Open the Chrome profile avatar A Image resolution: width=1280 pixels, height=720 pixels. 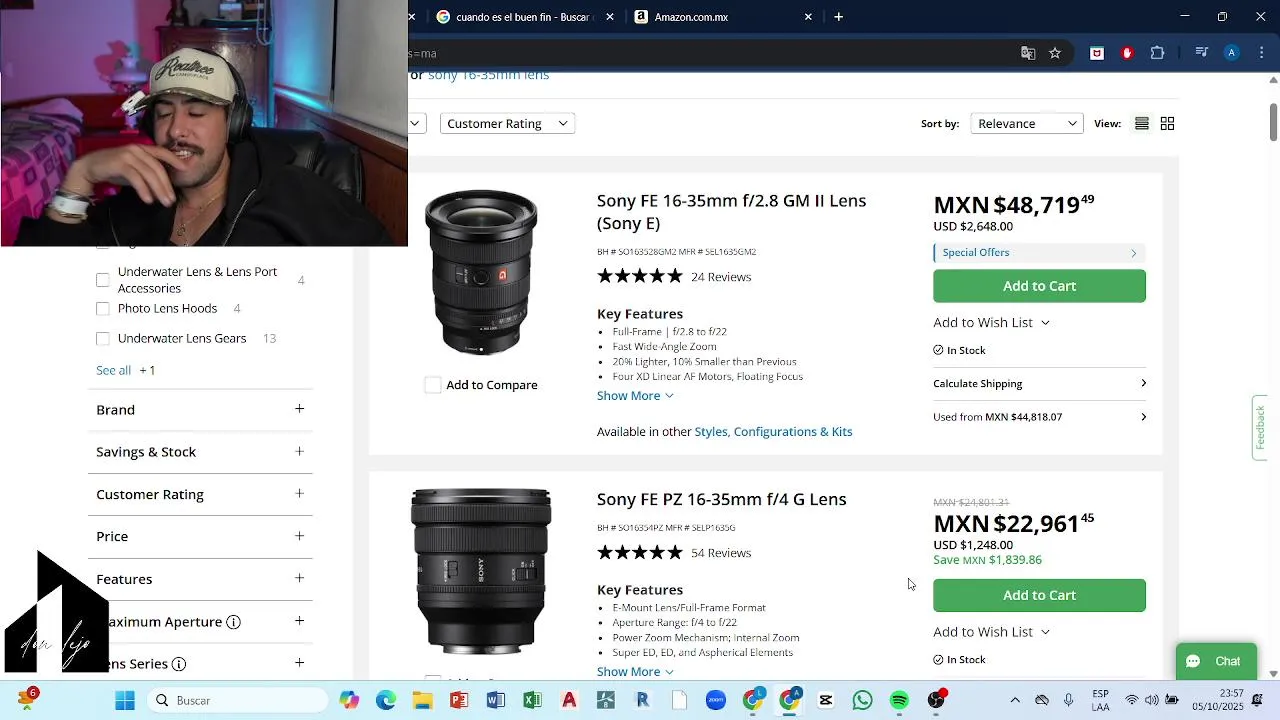1232,53
